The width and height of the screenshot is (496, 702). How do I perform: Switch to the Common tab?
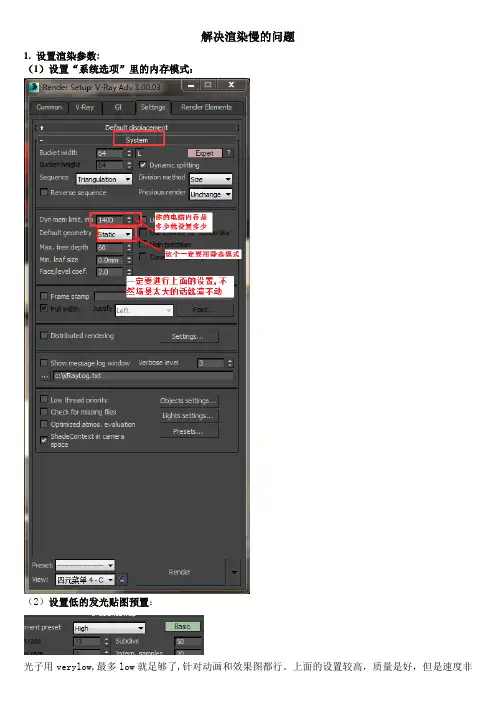pos(49,107)
